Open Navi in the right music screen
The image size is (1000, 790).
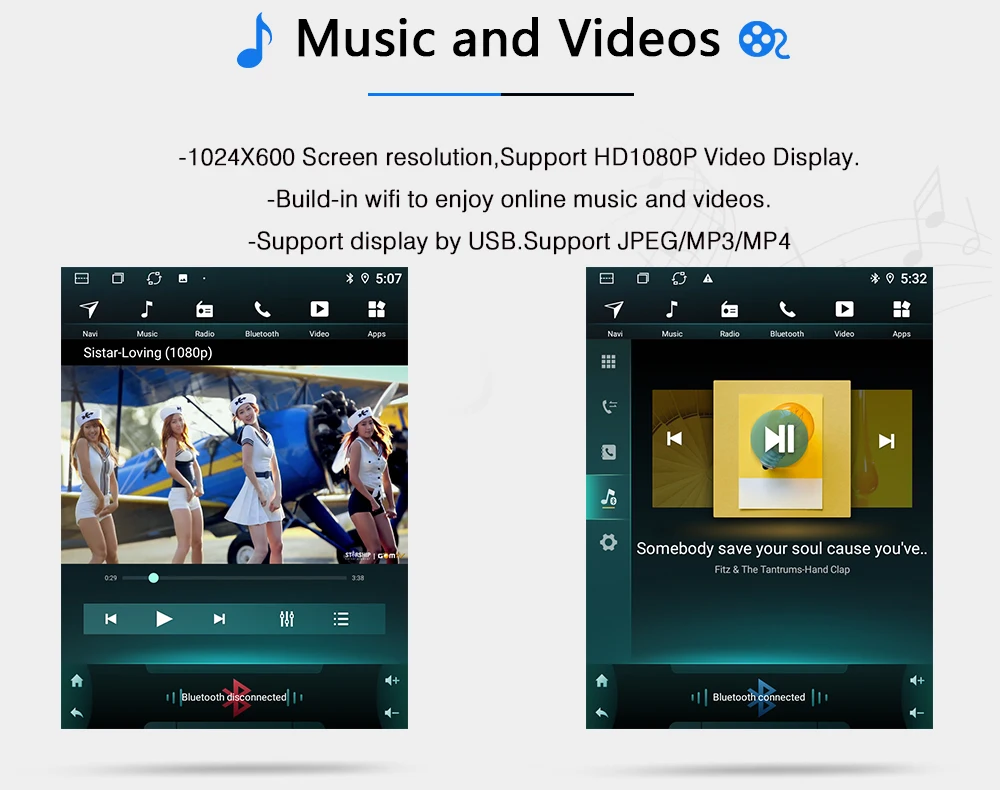pos(614,318)
